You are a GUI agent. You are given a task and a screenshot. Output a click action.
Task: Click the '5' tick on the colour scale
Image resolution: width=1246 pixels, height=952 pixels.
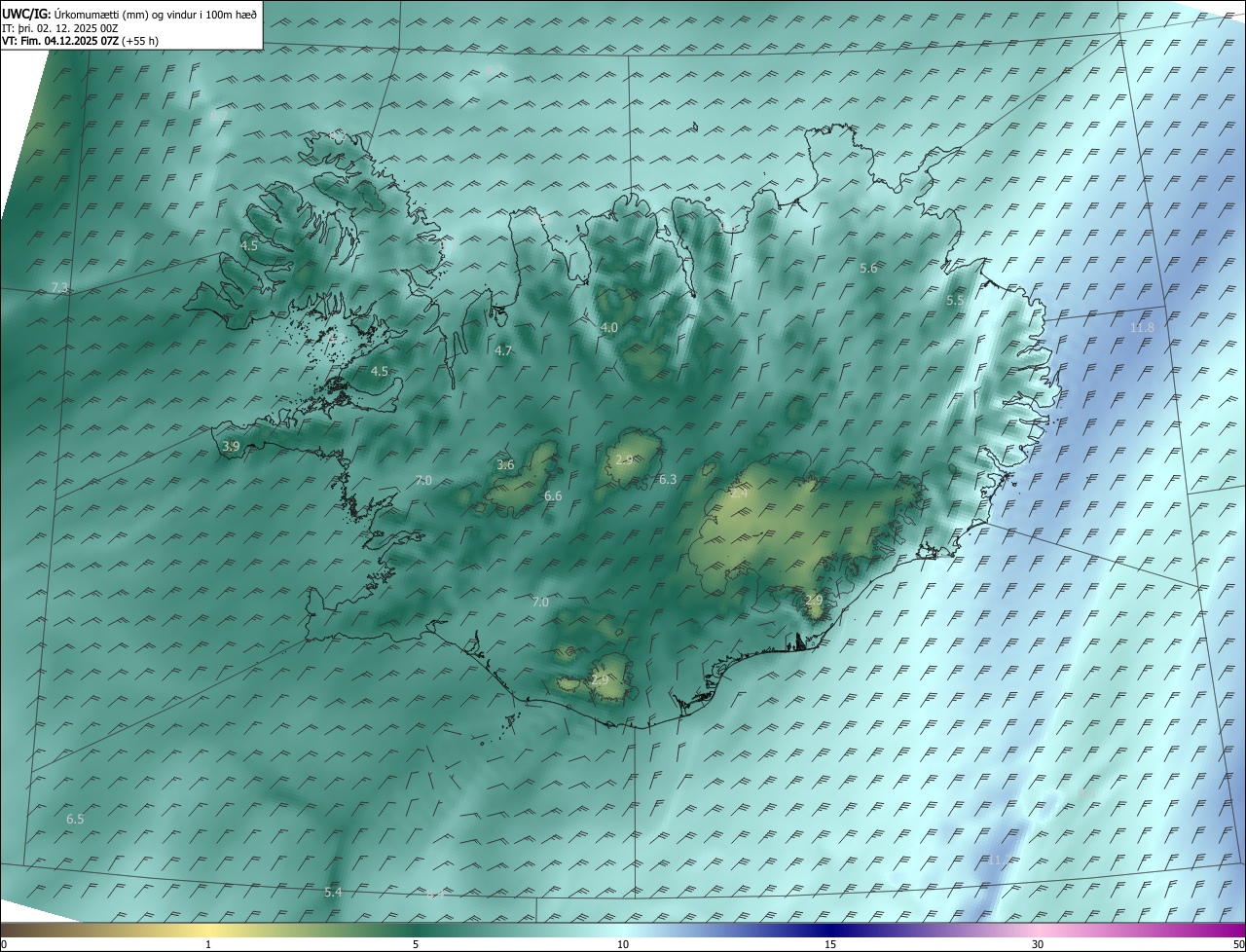pyautogui.click(x=416, y=945)
